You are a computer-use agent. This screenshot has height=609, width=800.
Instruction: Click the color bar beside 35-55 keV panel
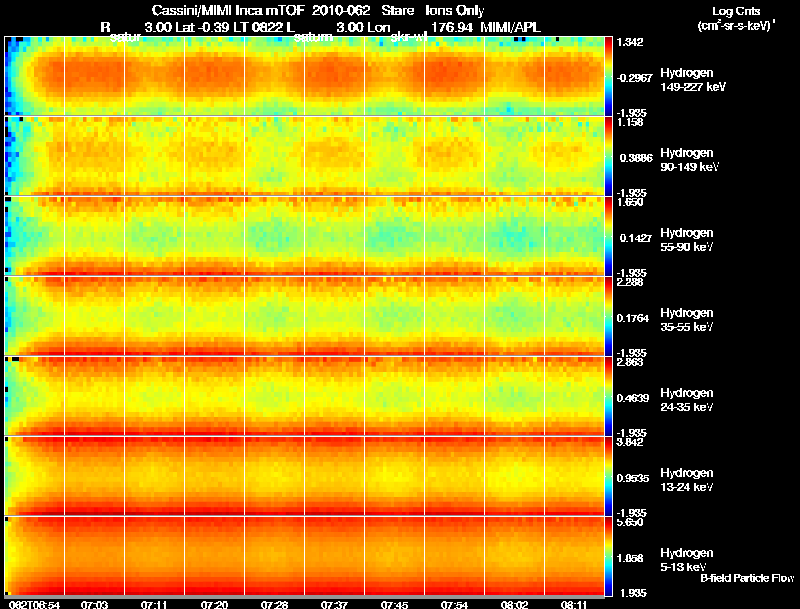609,316
